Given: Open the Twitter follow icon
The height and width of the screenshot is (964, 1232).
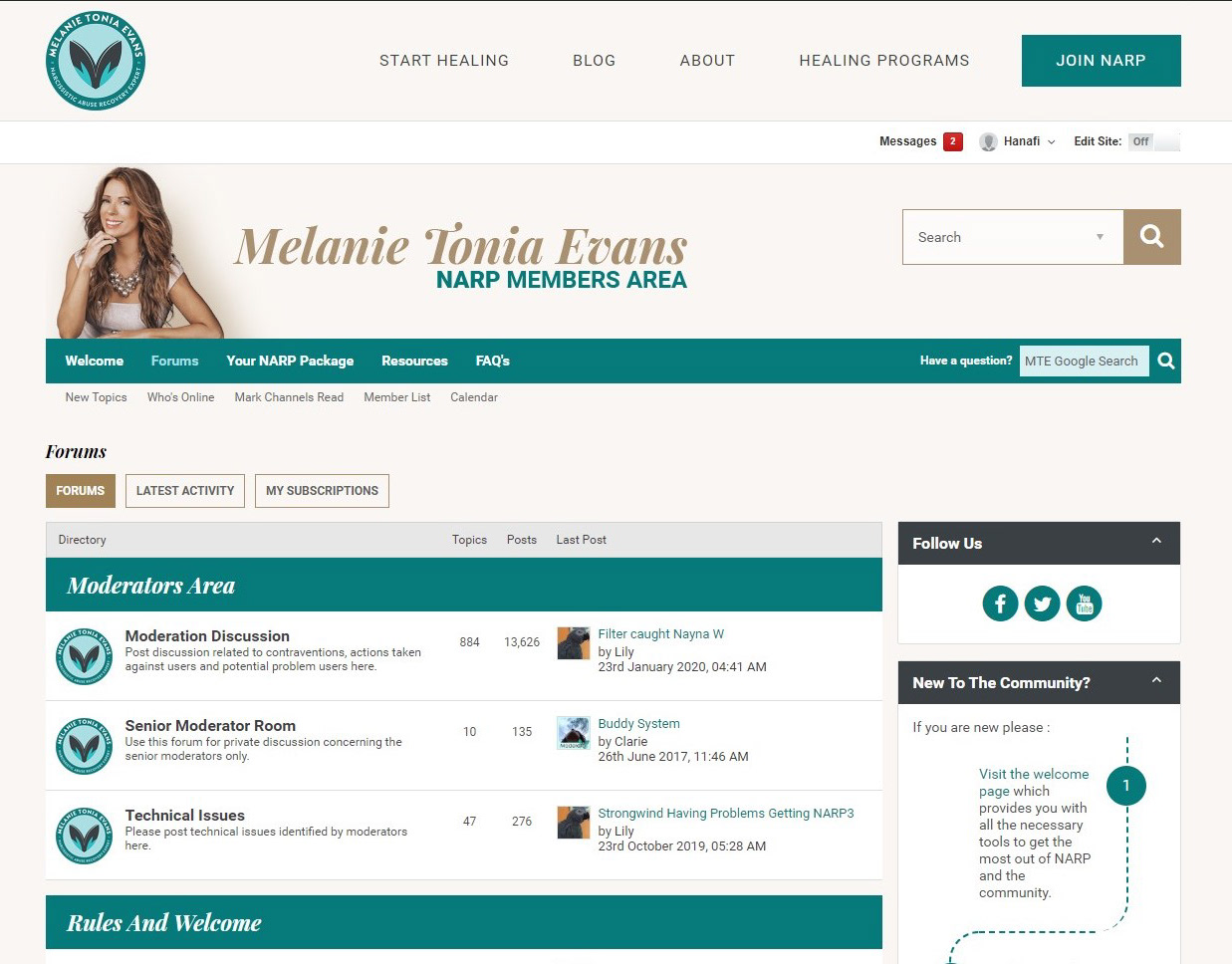Looking at the screenshot, I should pos(1042,603).
